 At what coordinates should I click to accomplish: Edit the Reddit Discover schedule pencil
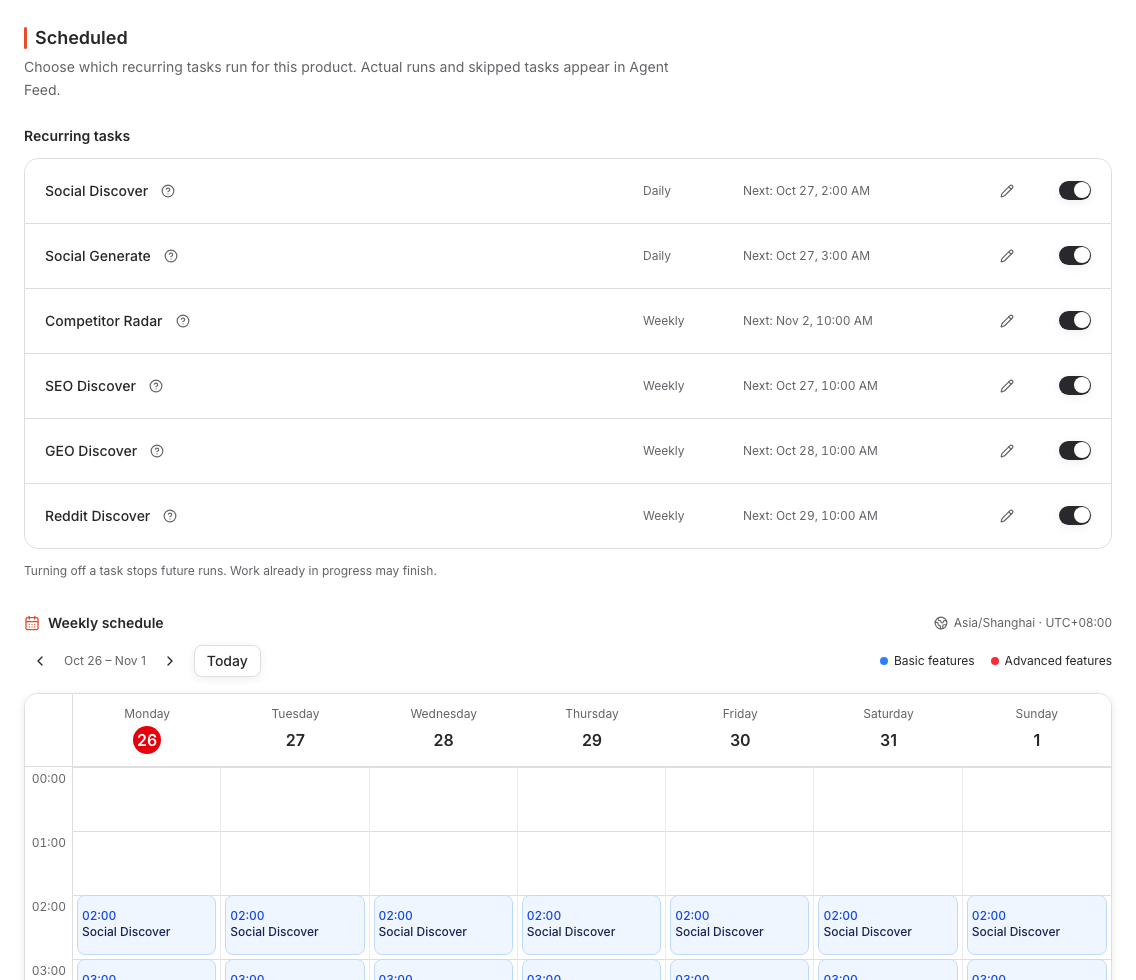click(1007, 516)
